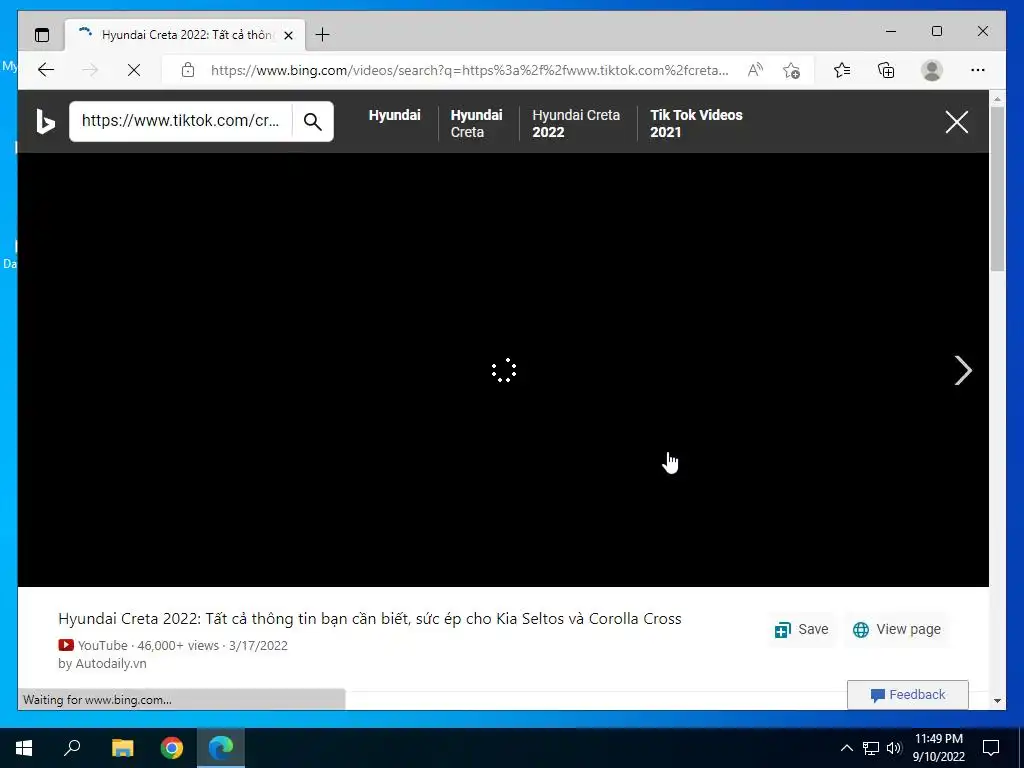Close the Hyundai Creta 2022 browser tab
The image size is (1024, 768).
288,35
